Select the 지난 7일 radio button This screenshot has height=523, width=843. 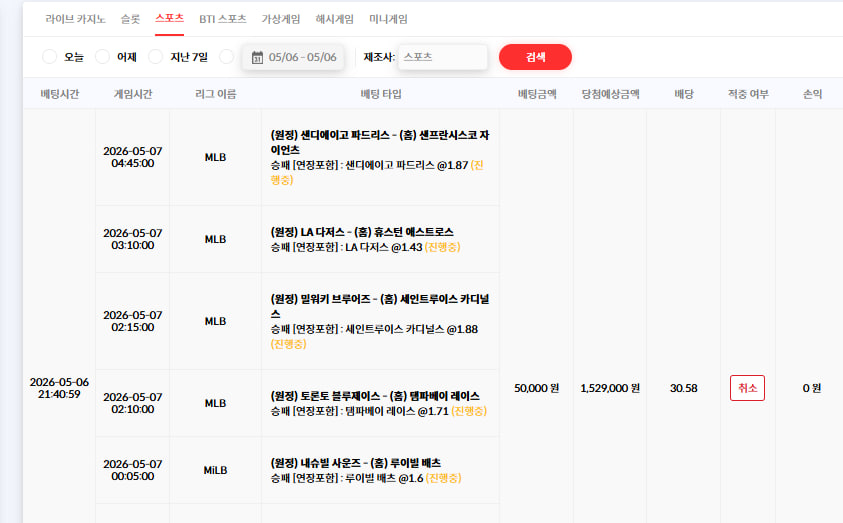155,56
